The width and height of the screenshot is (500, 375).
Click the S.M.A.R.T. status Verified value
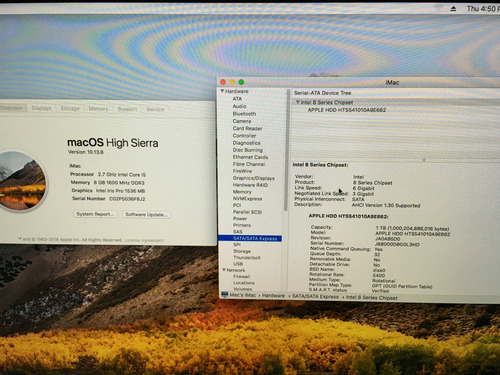click(380, 291)
